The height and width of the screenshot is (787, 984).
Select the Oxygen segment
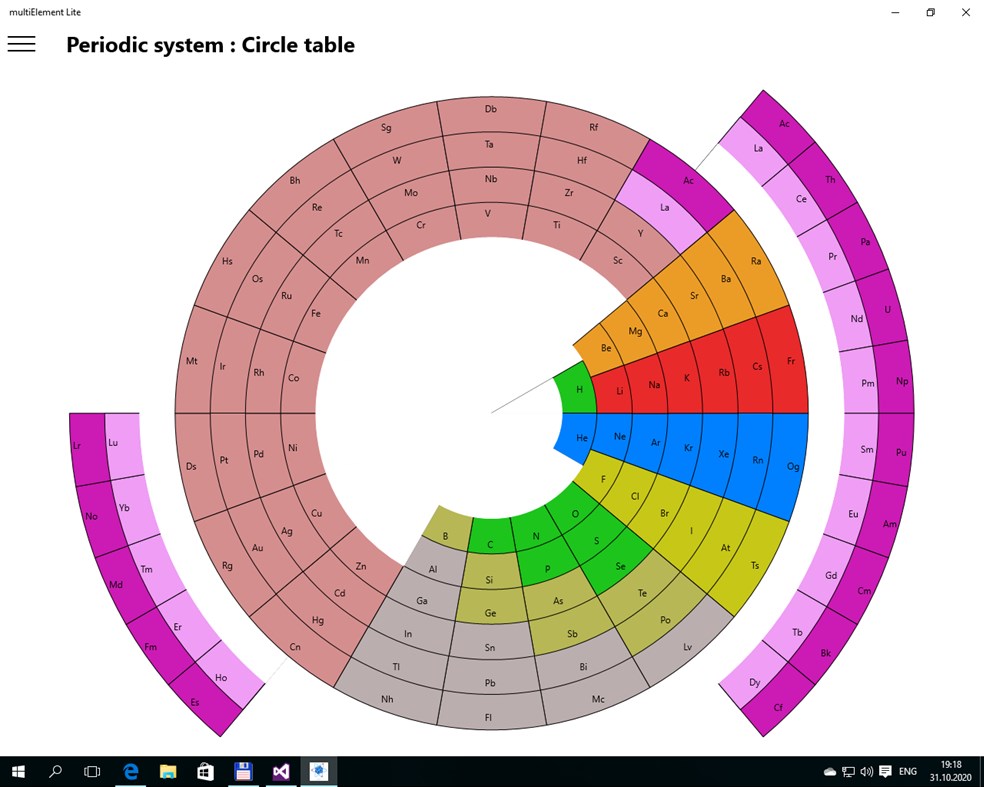point(574,513)
